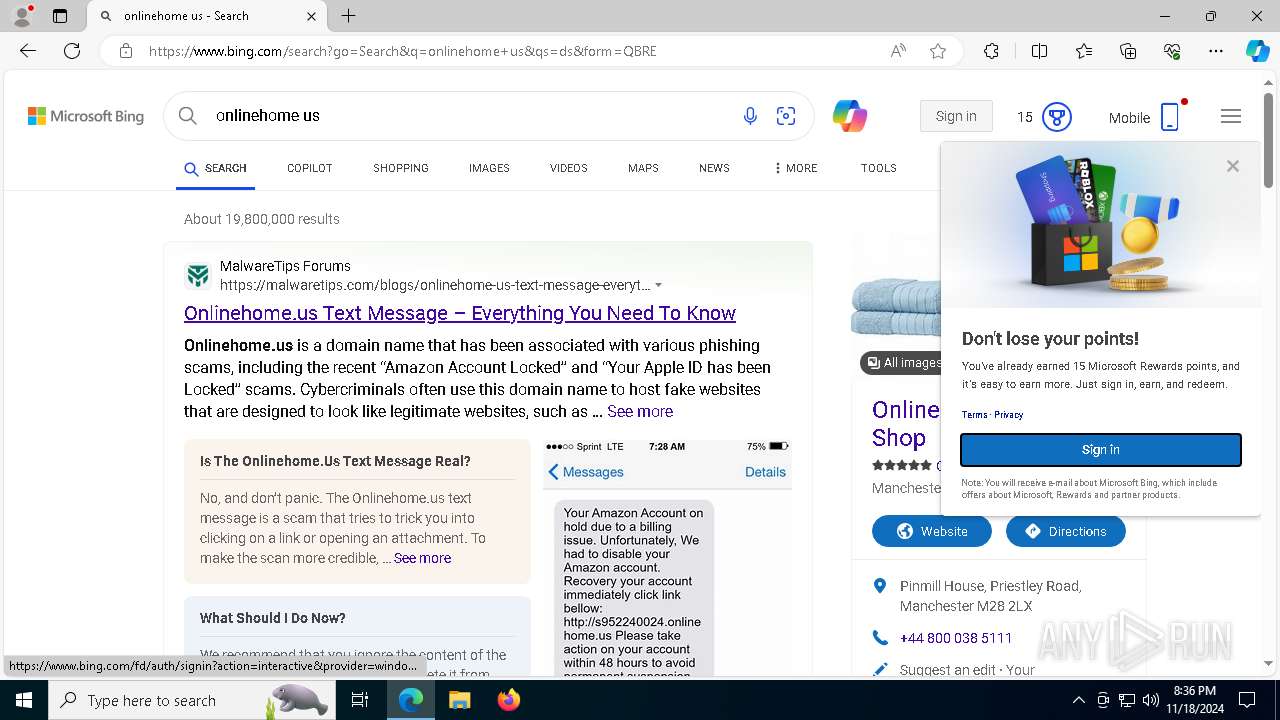Open browser Extensions icon
Image resolution: width=1280 pixels, height=720 pixels.
click(991, 51)
